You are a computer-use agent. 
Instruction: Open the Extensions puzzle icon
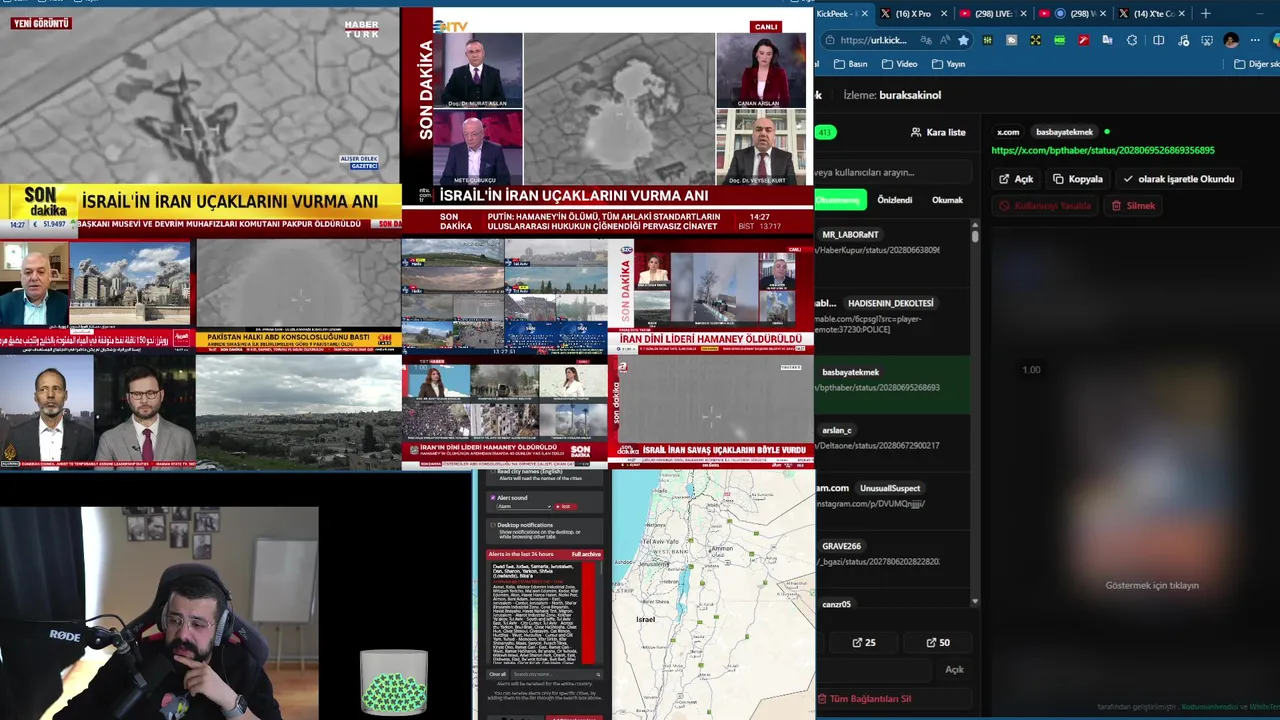point(1131,40)
